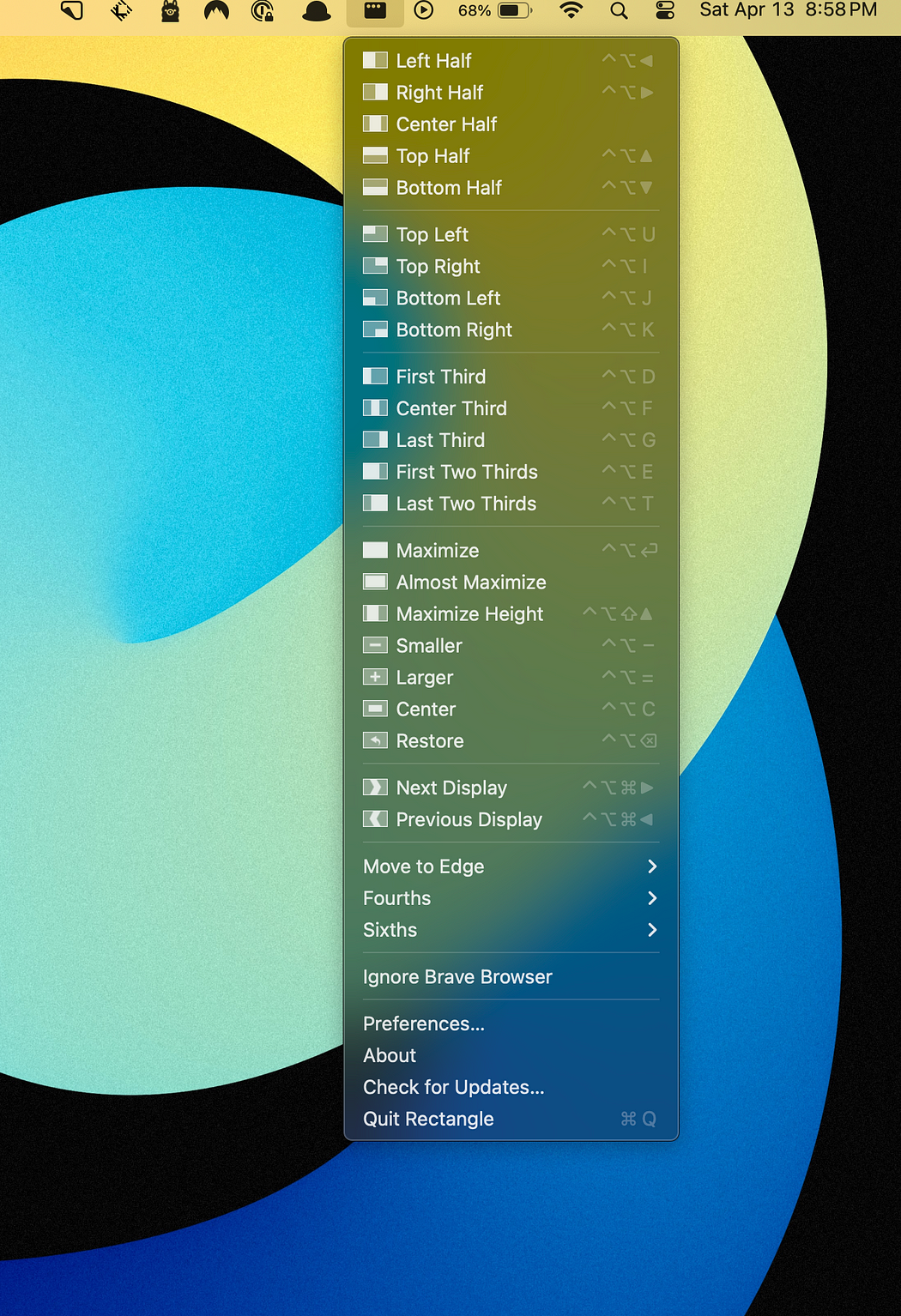Viewport: 901px width, 1316px height.
Task: Click the battery 68% indicator
Action: pyautogui.click(x=495, y=10)
